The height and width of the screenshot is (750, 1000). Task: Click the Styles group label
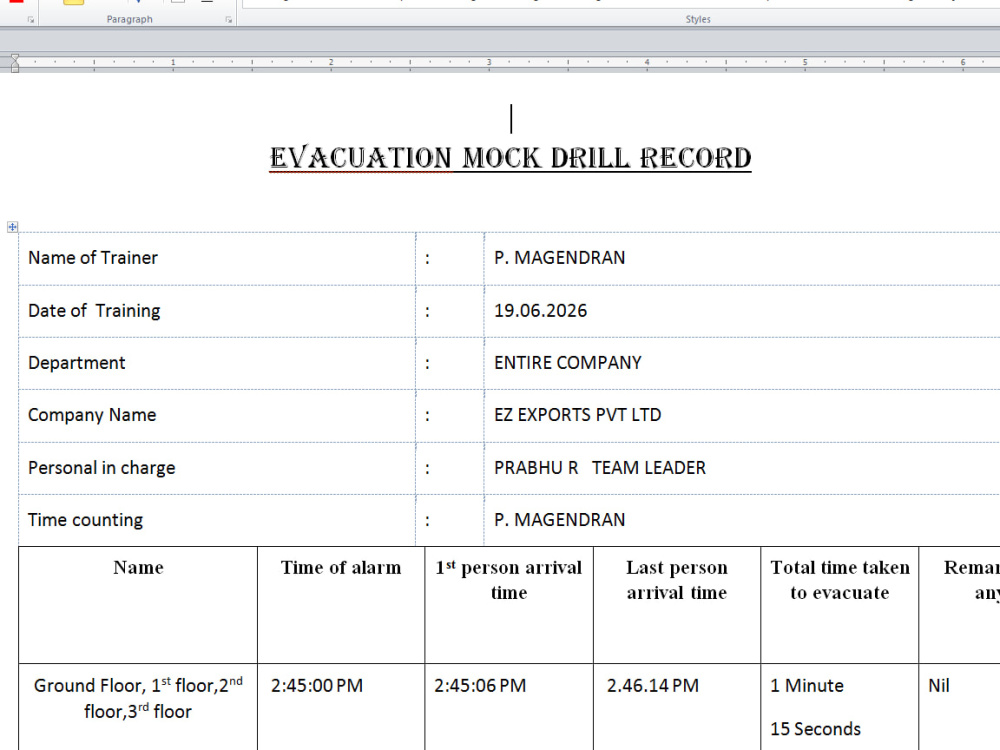coord(698,19)
